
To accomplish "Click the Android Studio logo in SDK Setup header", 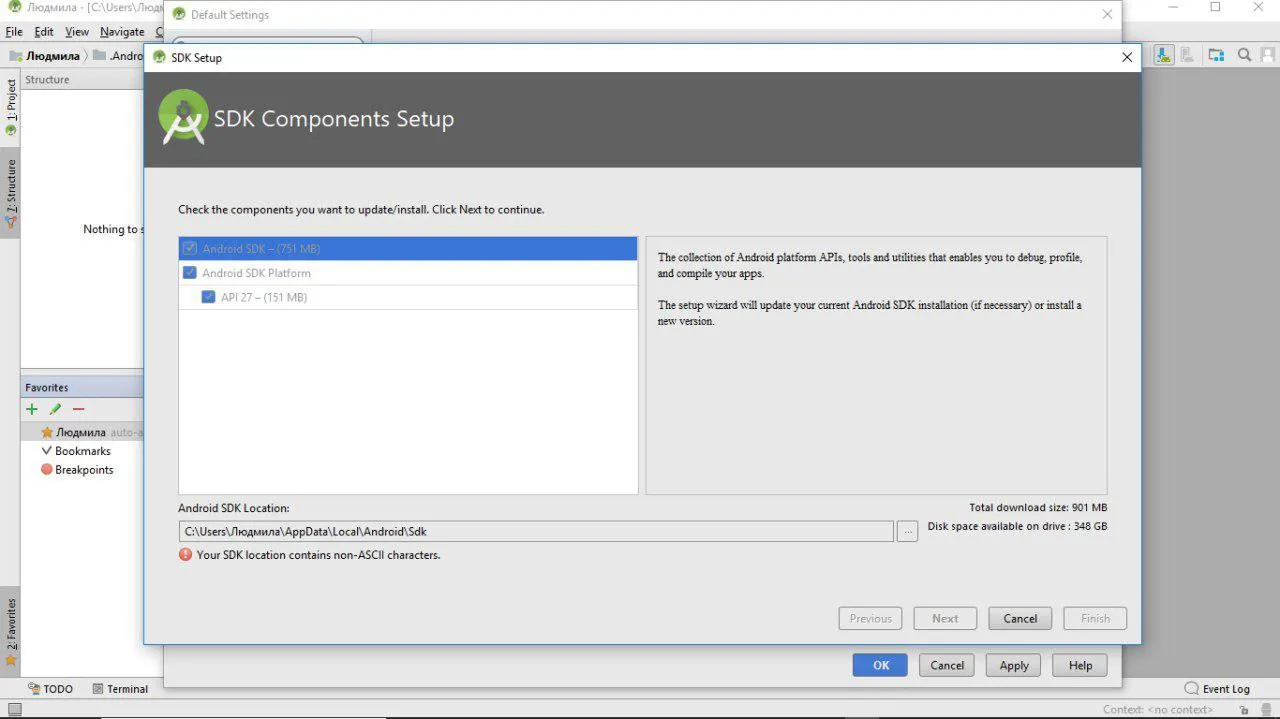I will point(183,117).
